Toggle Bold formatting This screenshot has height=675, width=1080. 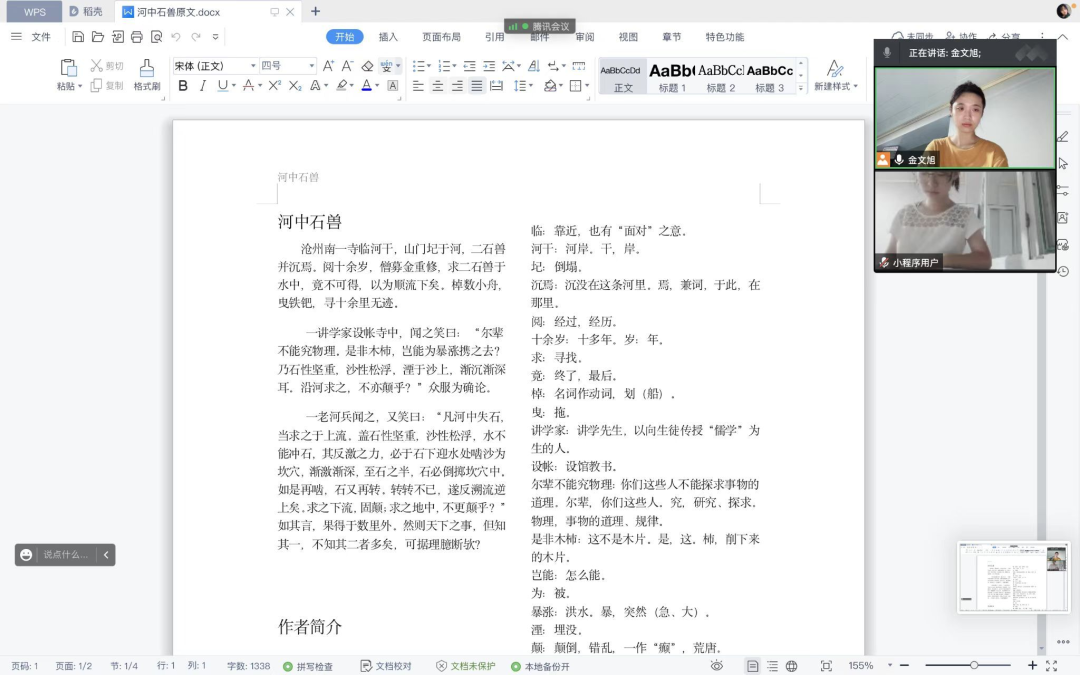point(183,85)
